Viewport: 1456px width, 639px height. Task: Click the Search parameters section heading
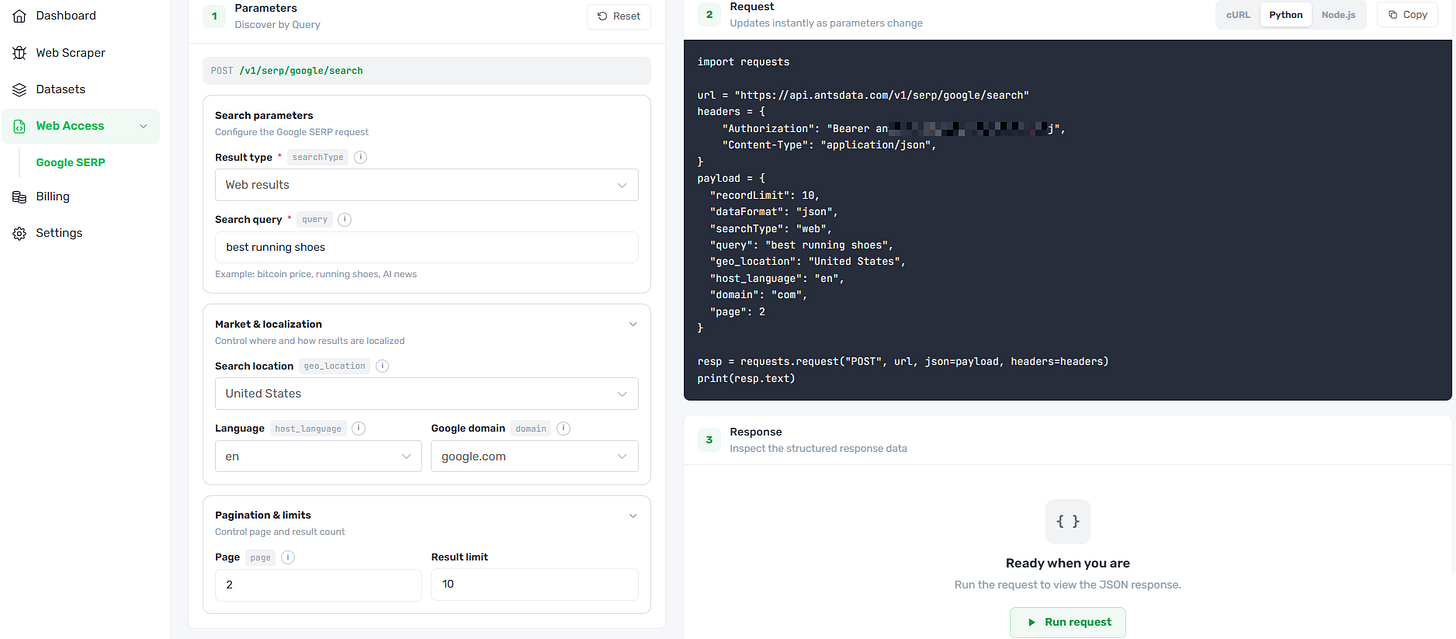coord(264,116)
